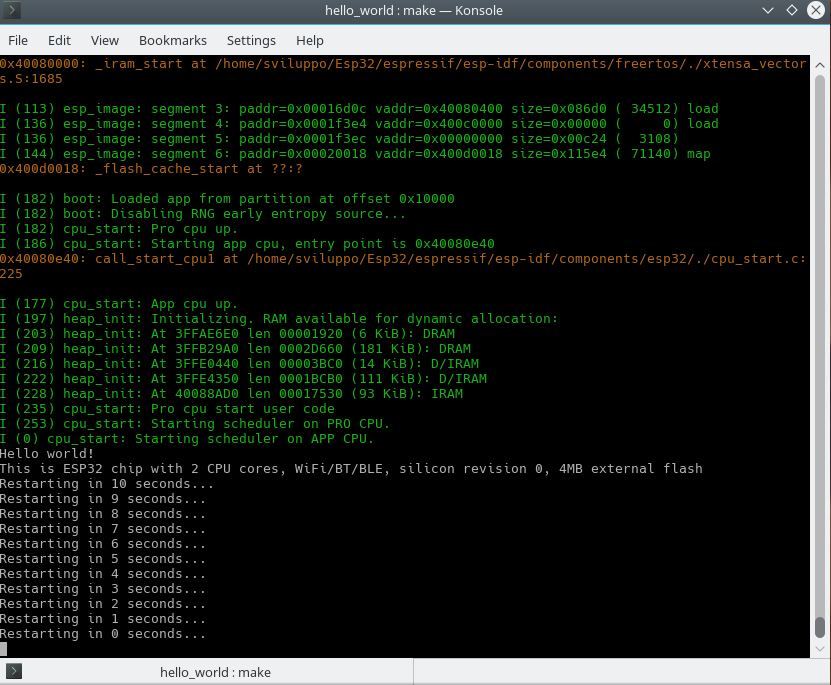Minimize the Konsole window

pyautogui.click(x=766, y=11)
